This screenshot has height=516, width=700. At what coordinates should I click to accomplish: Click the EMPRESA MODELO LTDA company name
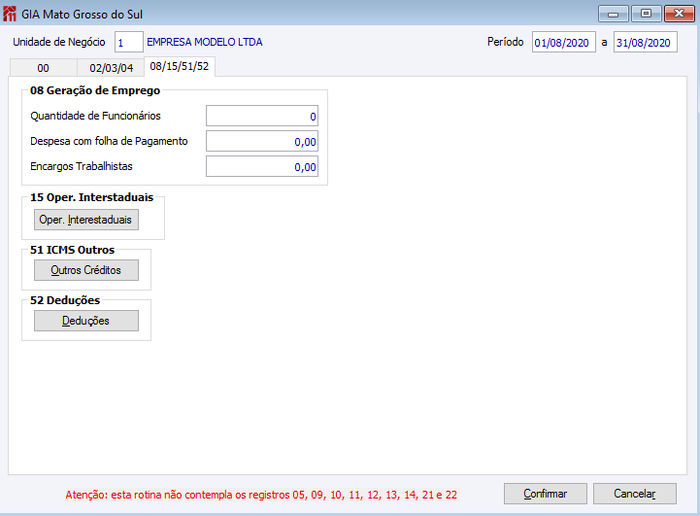tap(204, 42)
